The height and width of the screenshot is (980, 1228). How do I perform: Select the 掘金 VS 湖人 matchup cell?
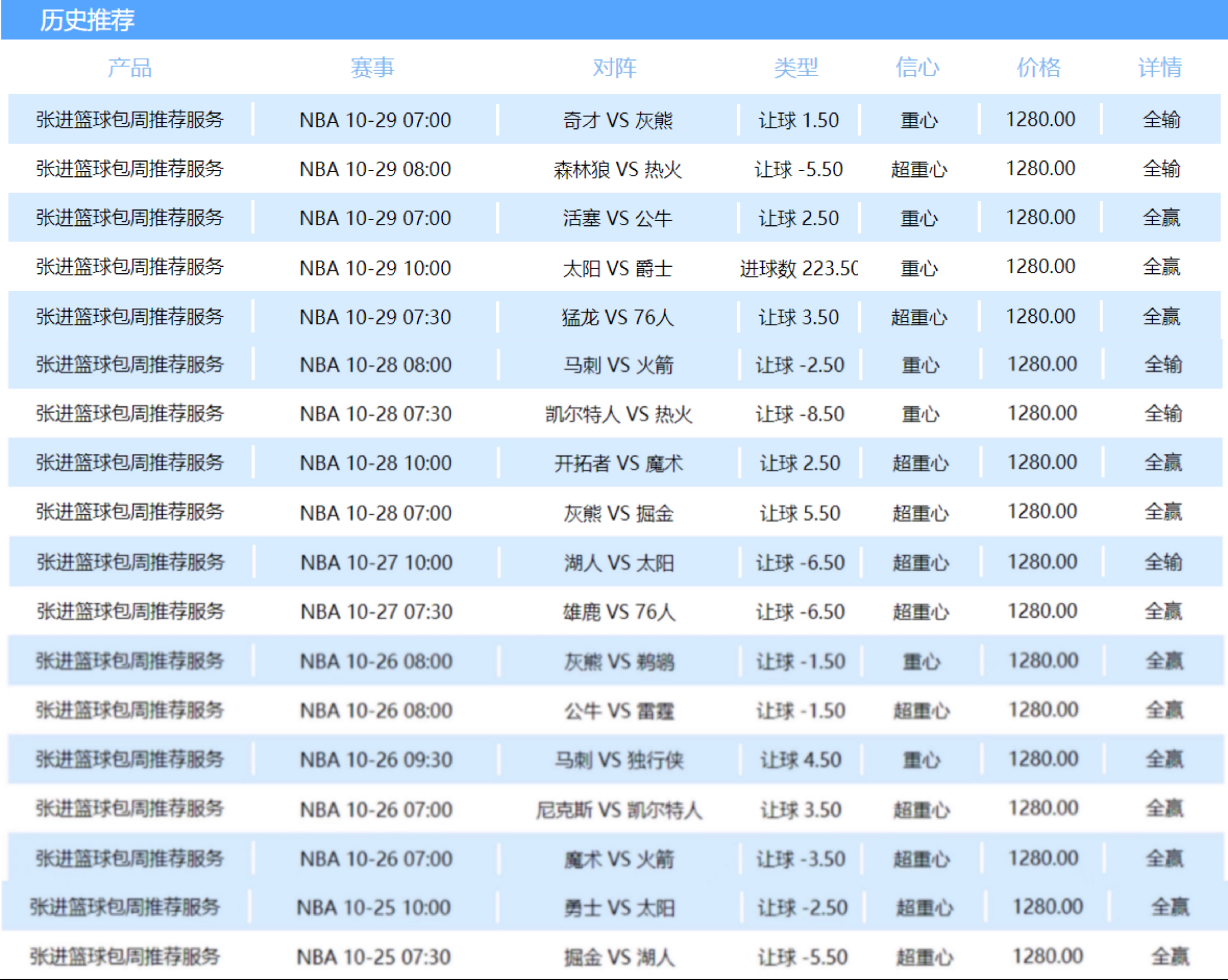tap(619, 957)
